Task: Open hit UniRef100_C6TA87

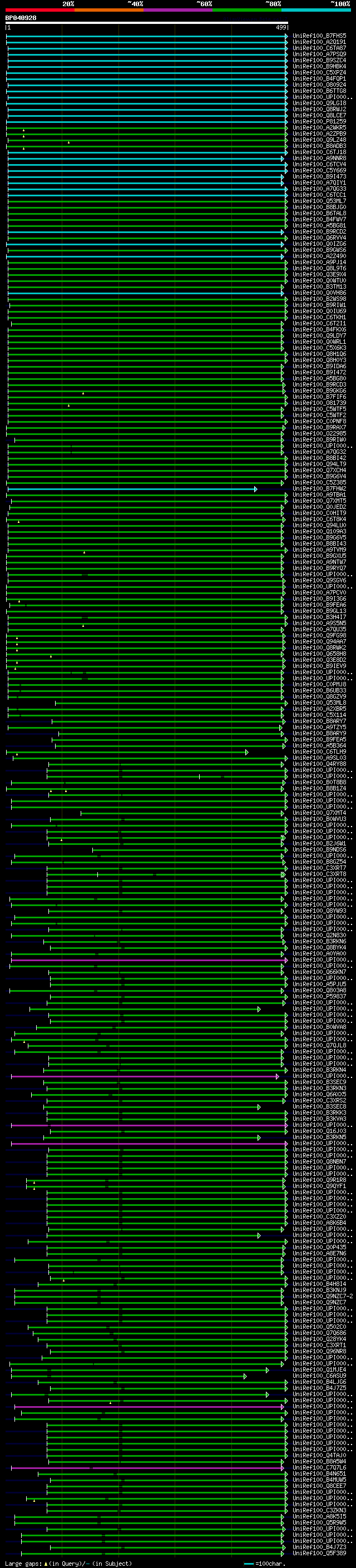Action: (x=319, y=48)
